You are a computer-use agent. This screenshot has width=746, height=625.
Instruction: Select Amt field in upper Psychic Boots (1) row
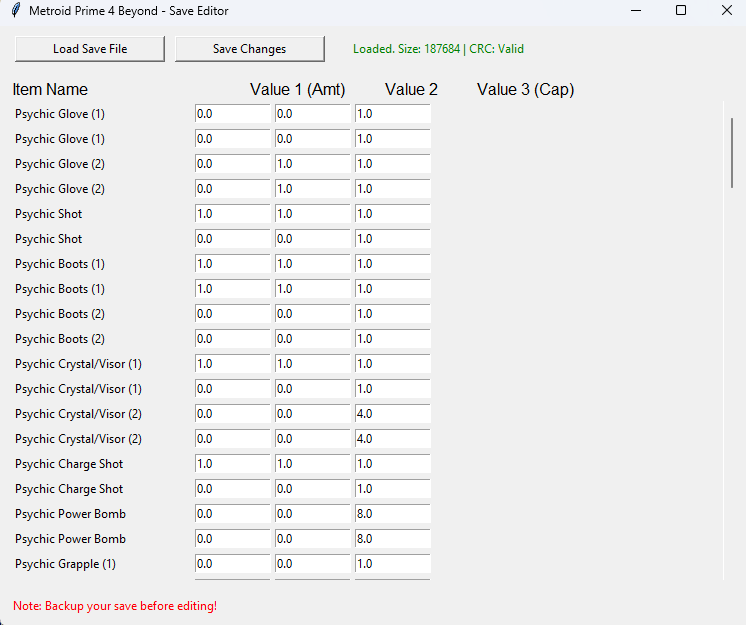click(232, 264)
